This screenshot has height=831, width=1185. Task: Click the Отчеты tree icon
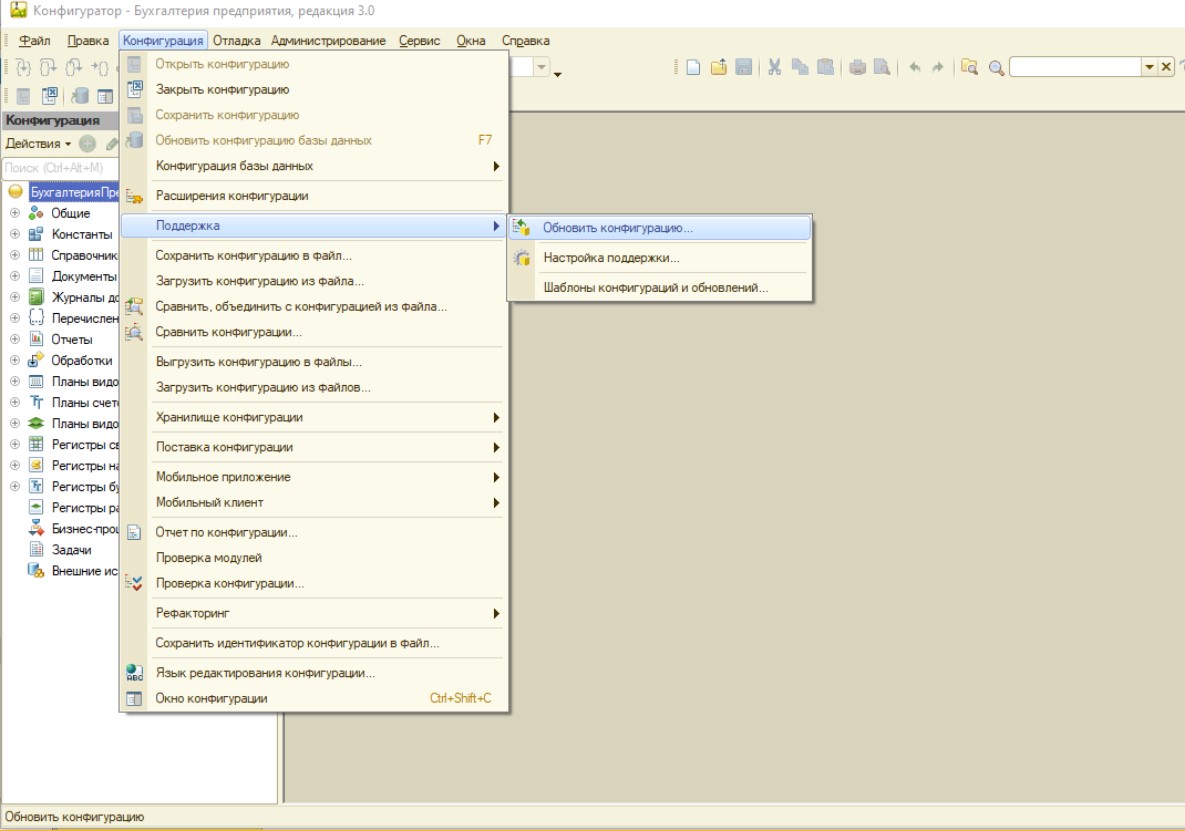coord(36,339)
